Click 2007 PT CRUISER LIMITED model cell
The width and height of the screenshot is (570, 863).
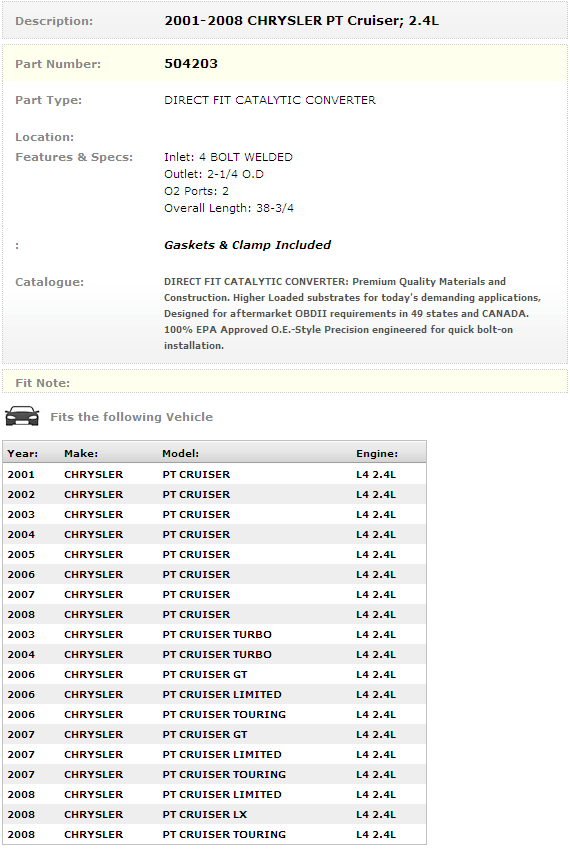pyautogui.click(x=222, y=755)
